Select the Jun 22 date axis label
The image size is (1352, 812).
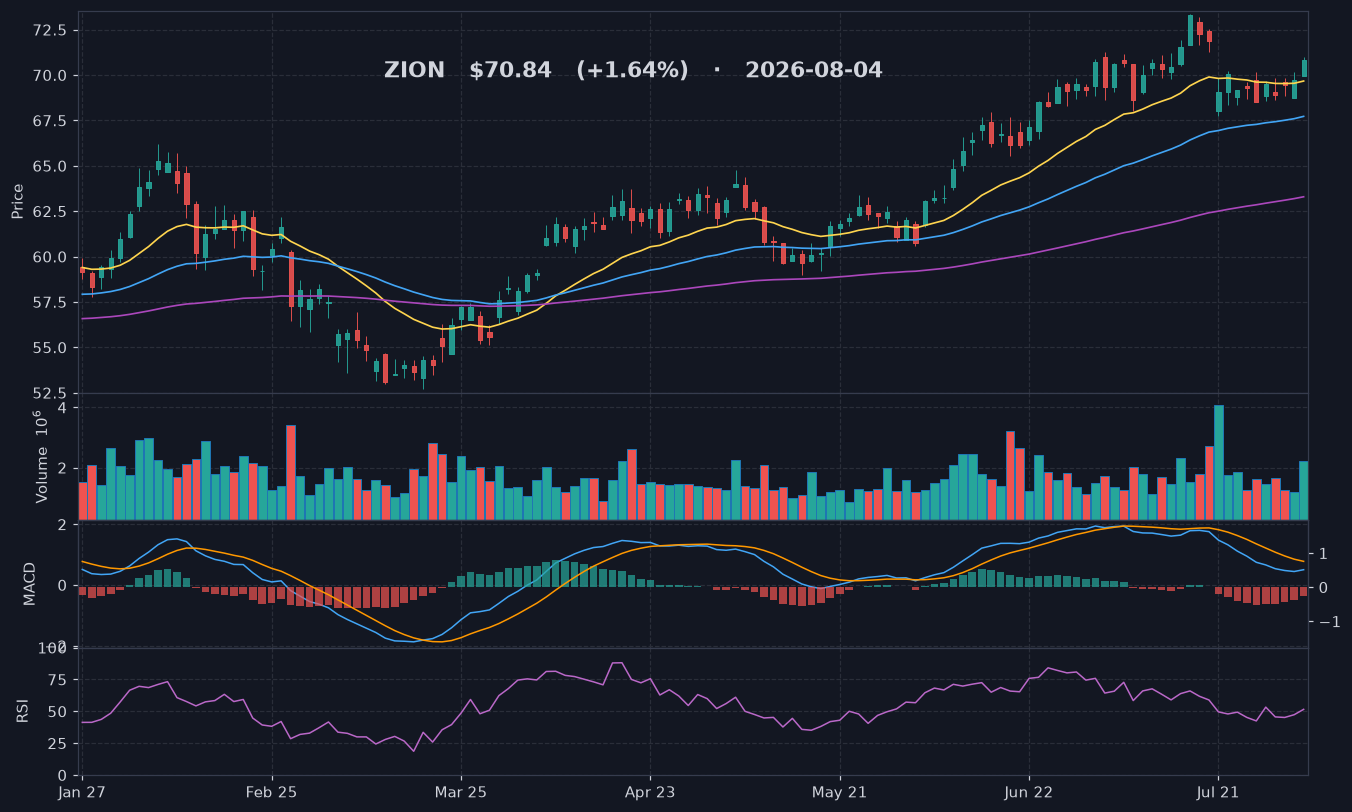(1029, 793)
